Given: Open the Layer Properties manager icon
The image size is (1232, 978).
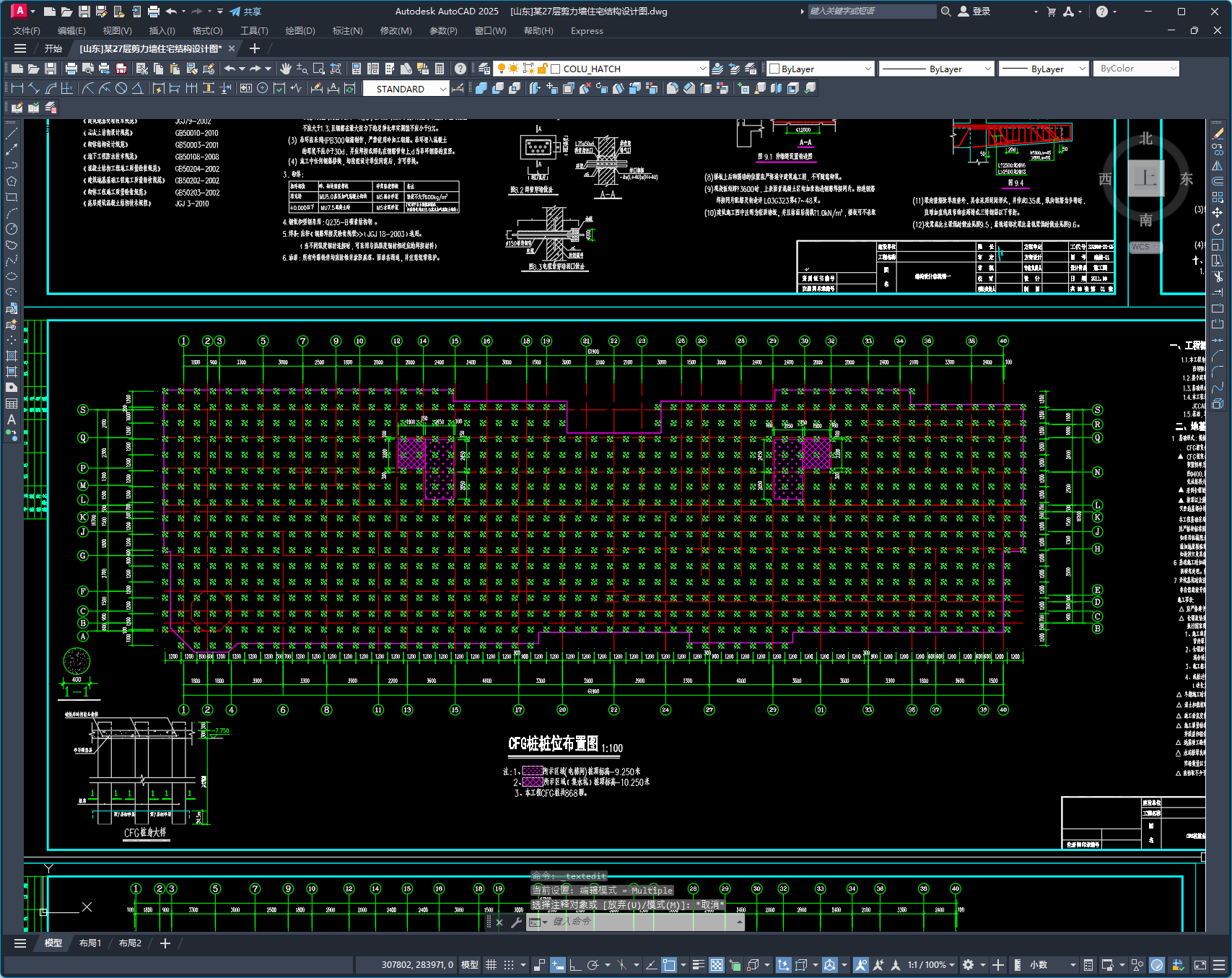Looking at the screenshot, I should point(484,69).
